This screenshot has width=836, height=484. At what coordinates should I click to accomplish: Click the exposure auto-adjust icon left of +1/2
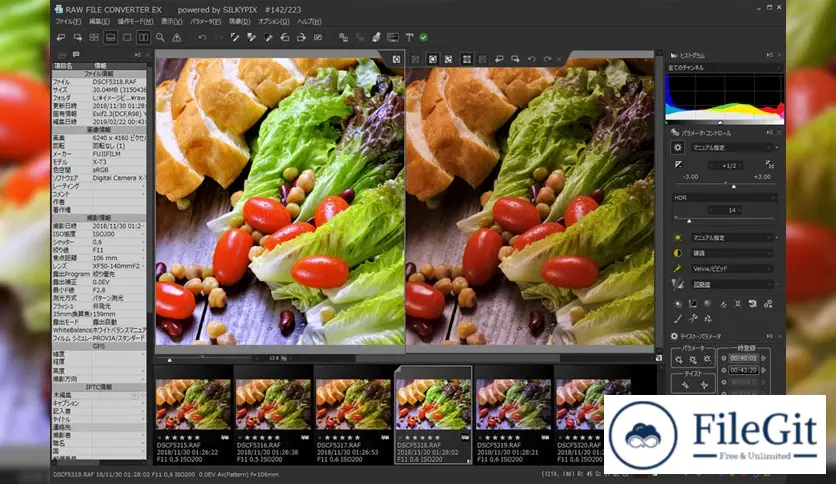(x=678, y=165)
